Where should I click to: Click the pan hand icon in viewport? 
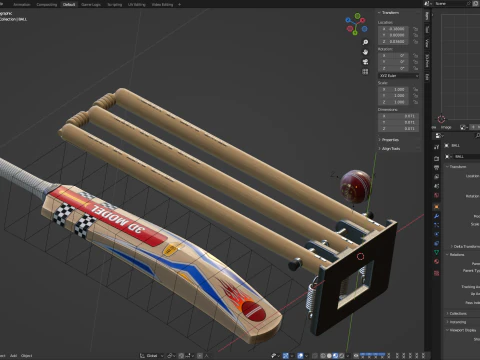365,52
